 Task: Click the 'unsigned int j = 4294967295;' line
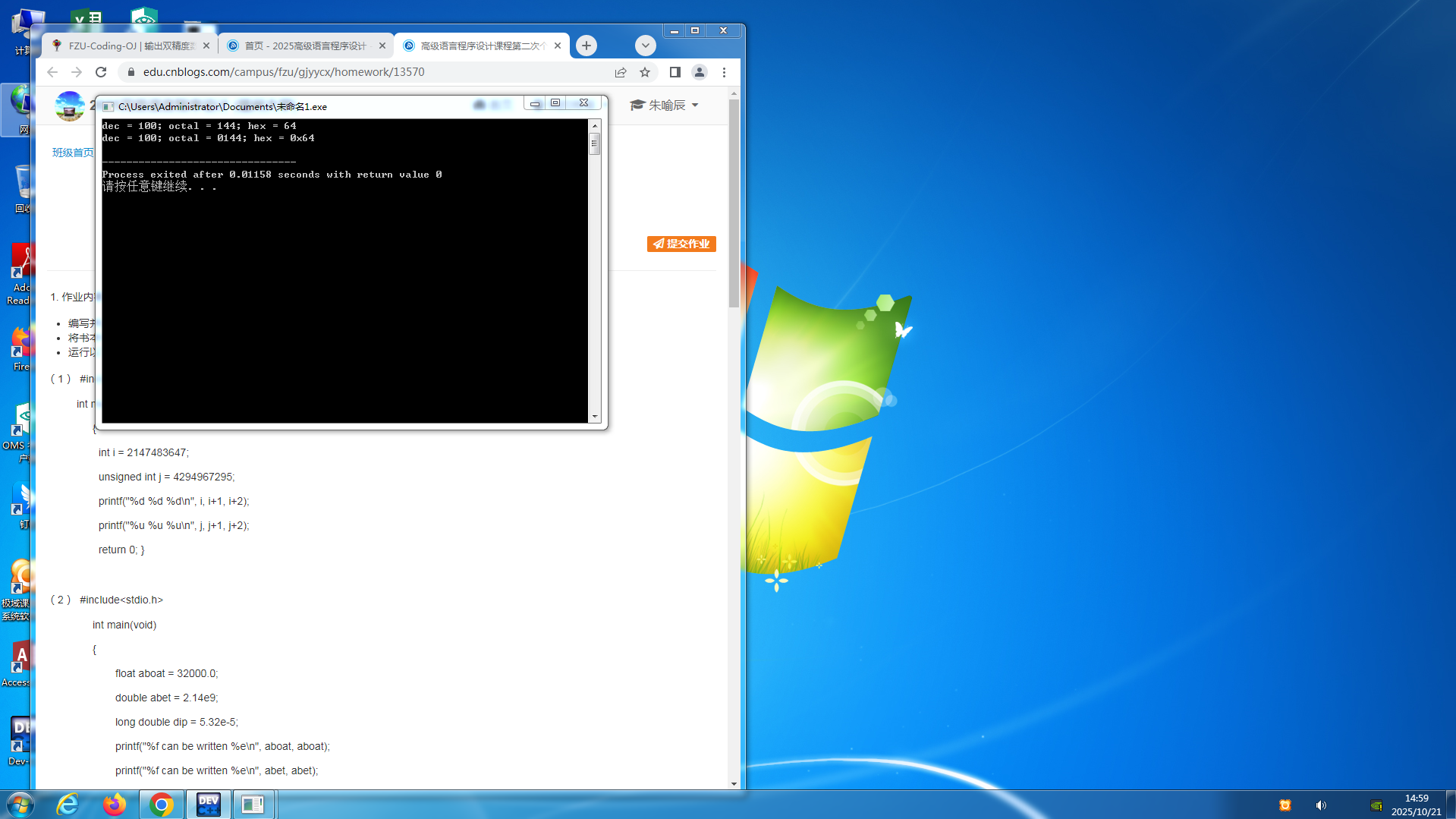pyautogui.click(x=166, y=477)
